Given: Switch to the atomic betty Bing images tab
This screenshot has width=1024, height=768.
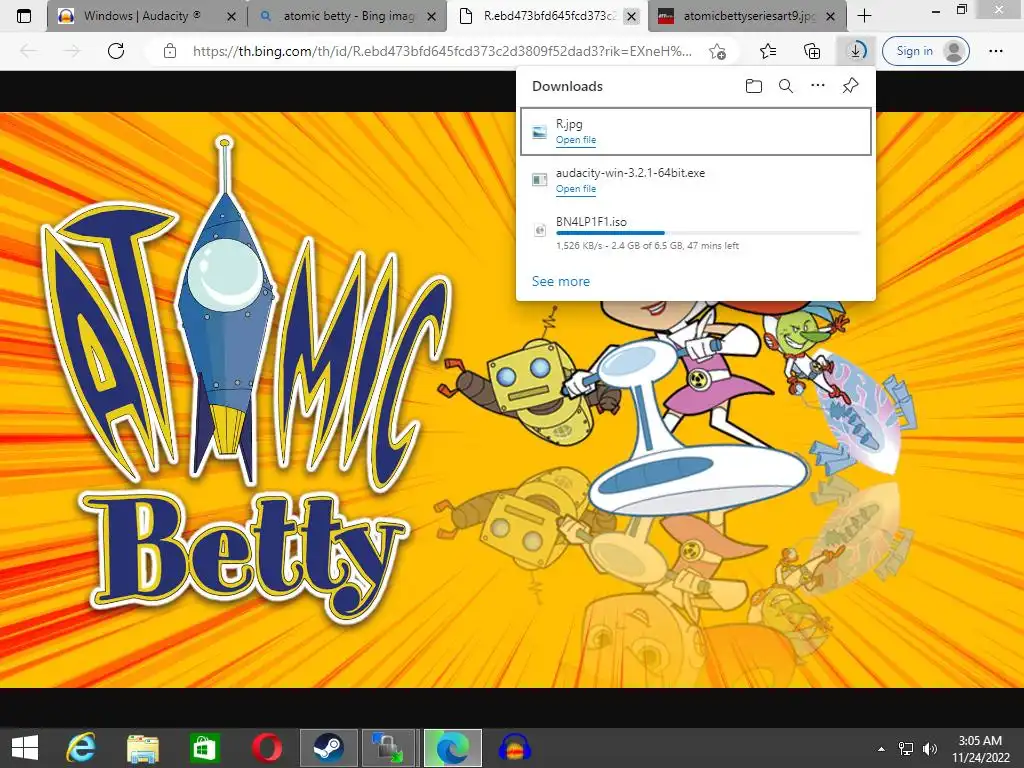Looking at the screenshot, I should click(x=348, y=16).
